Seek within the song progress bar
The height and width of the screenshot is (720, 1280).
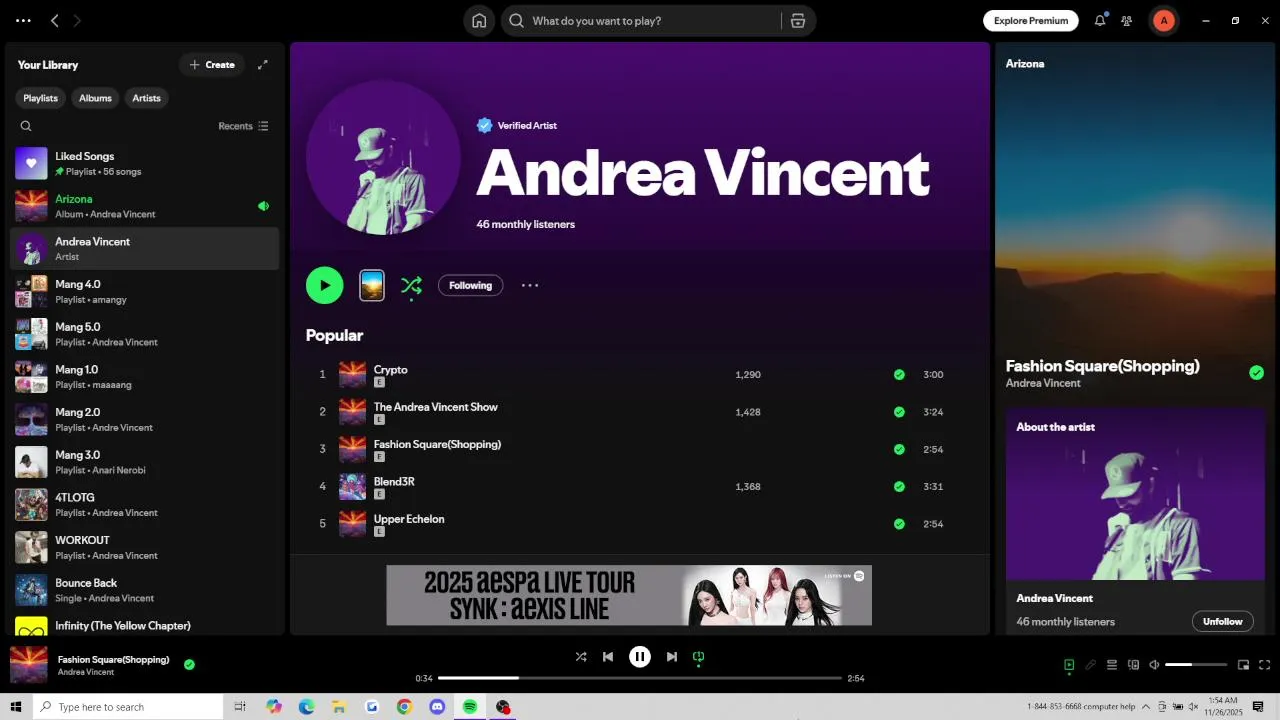[640, 678]
